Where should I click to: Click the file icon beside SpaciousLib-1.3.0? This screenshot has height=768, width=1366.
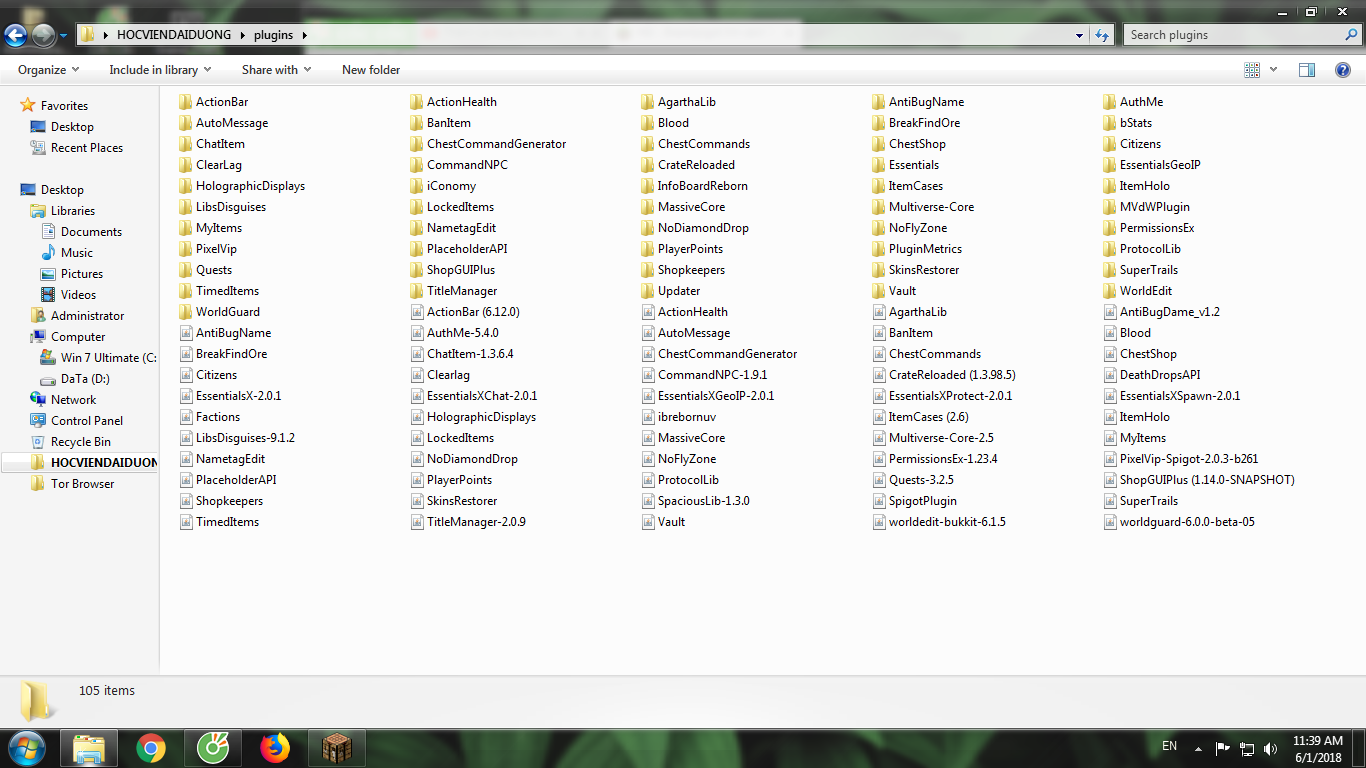click(648, 501)
